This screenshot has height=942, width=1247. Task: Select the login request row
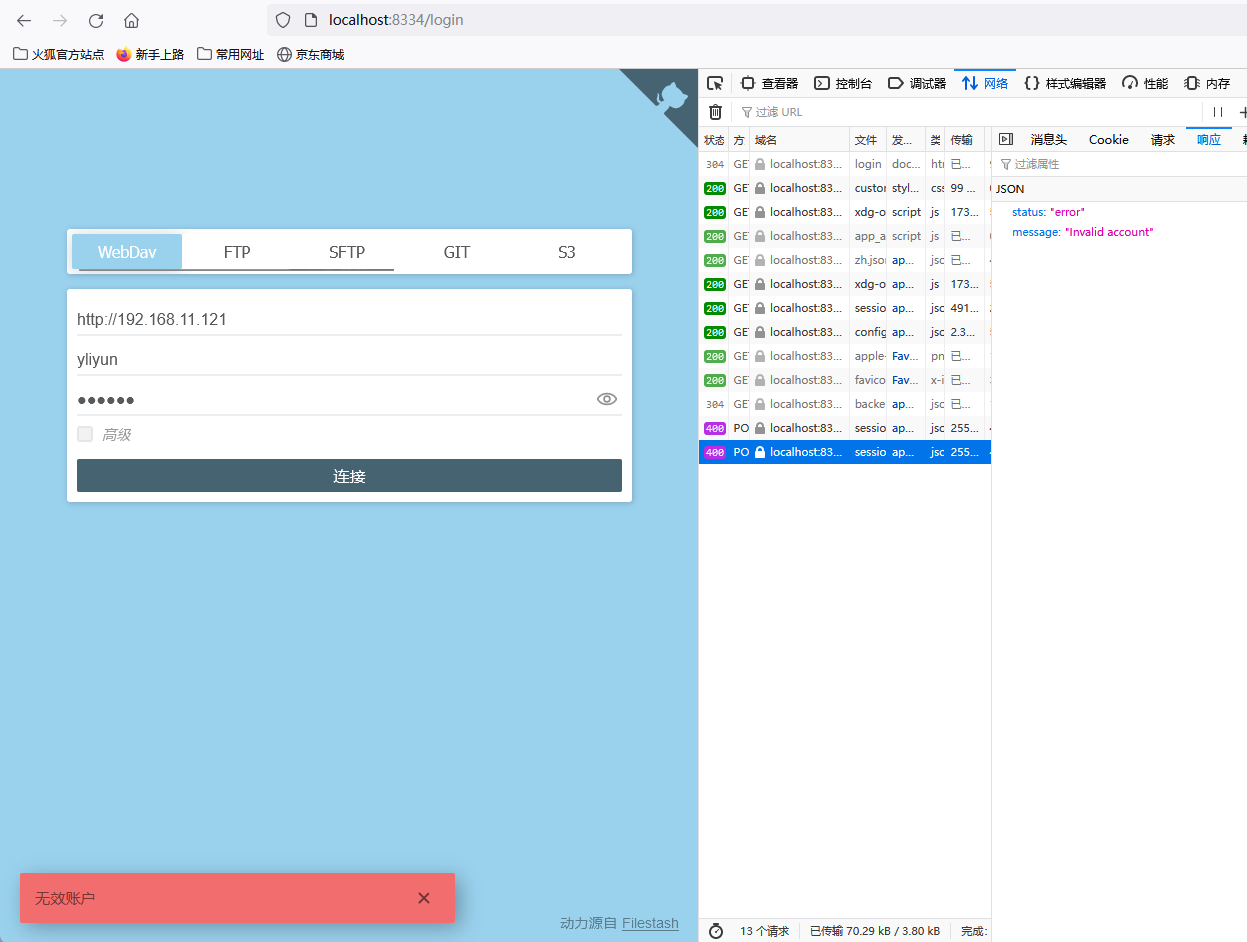(845, 164)
